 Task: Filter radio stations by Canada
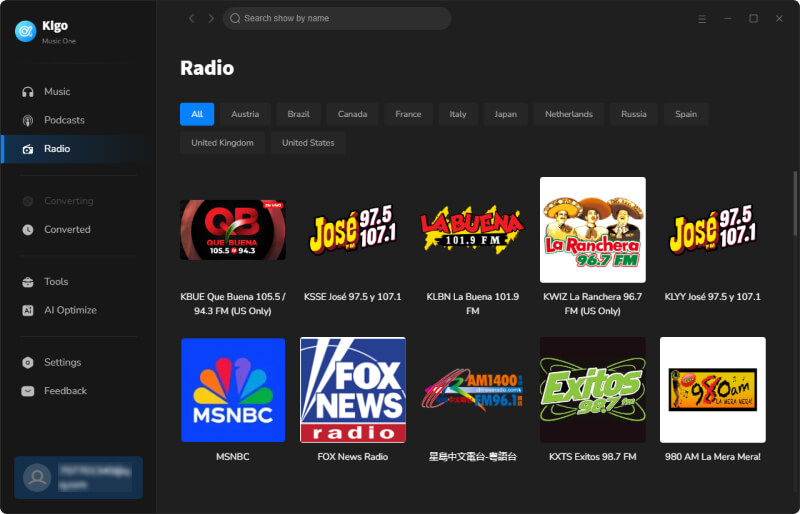(x=352, y=114)
